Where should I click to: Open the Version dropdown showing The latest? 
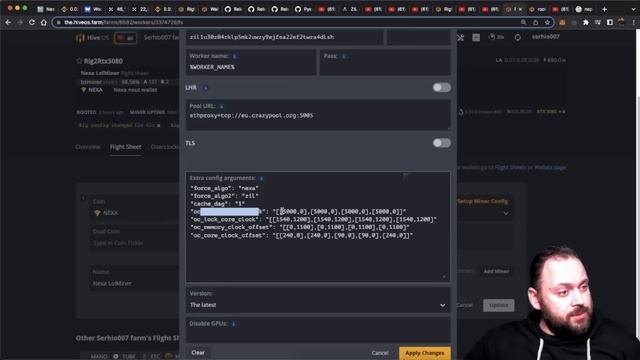click(318, 300)
